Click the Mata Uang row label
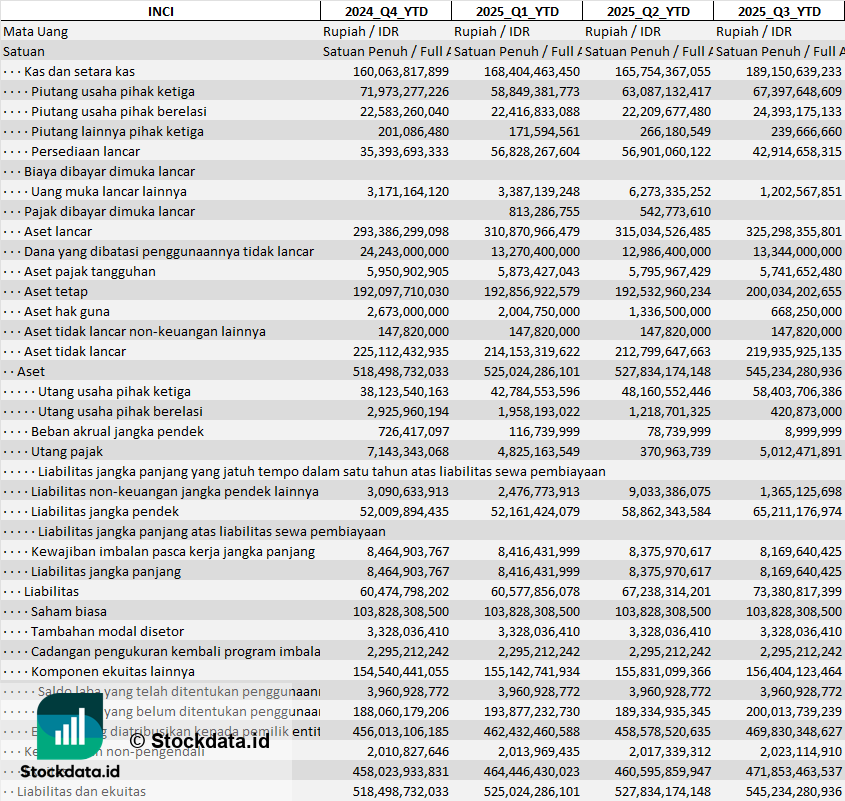The height and width of the screenshot is (801, 845). point(36,31)
